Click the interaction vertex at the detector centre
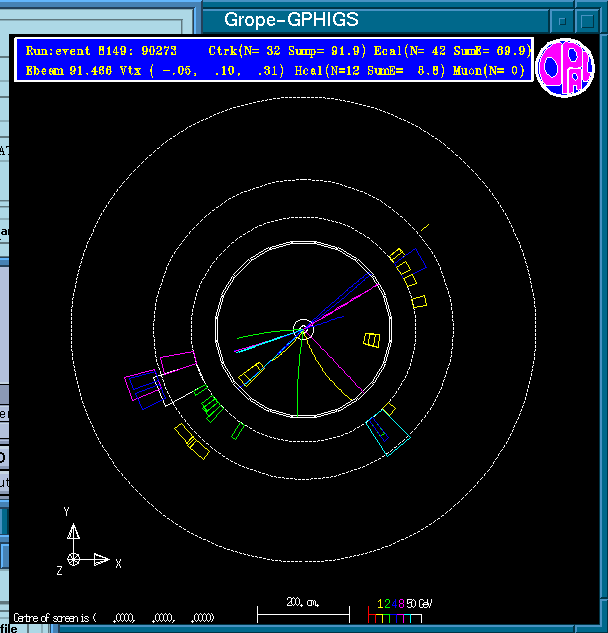608x633 pixels. click(303, 328)
